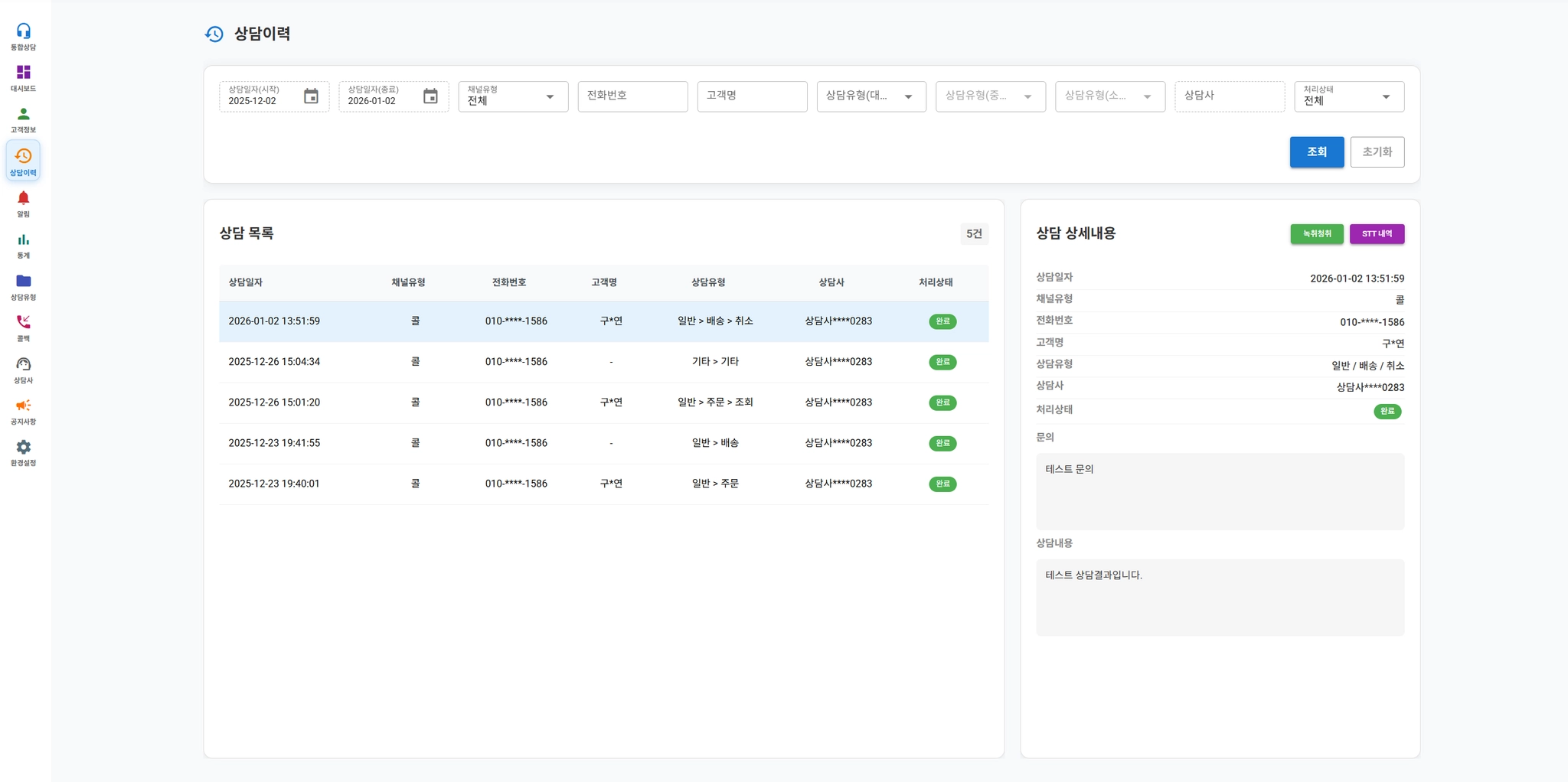The image size is (1568, 782).
Task: Click the 채널유형 column header
Action: [408, 282]
